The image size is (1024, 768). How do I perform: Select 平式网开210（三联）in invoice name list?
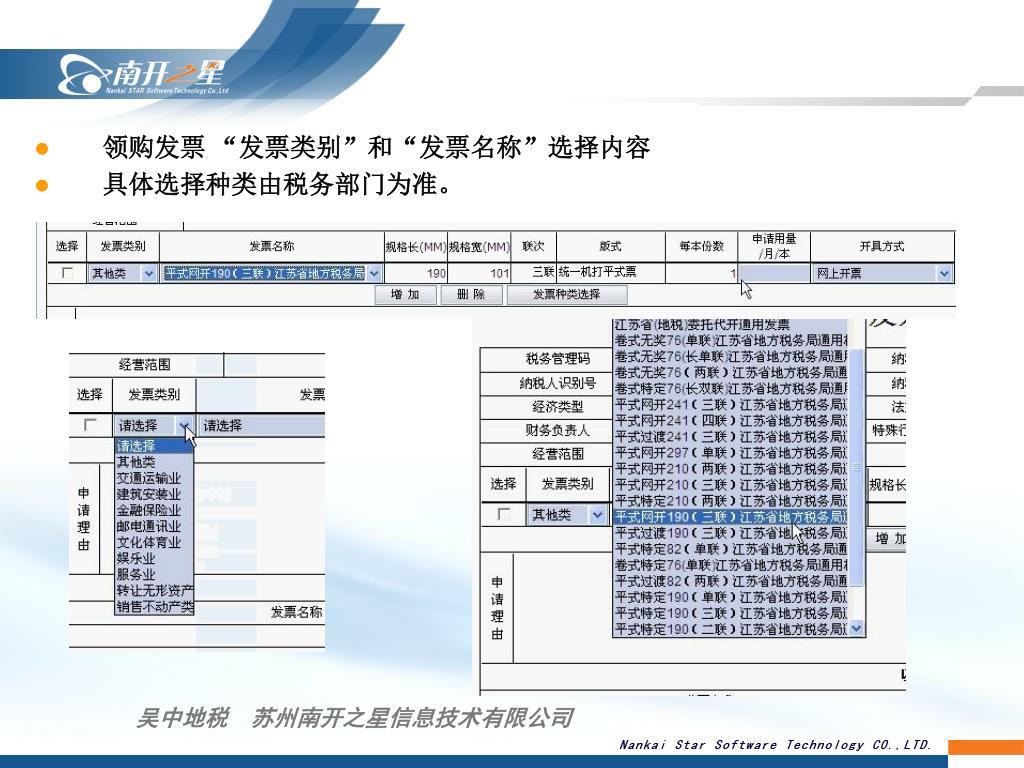[730, 485]
